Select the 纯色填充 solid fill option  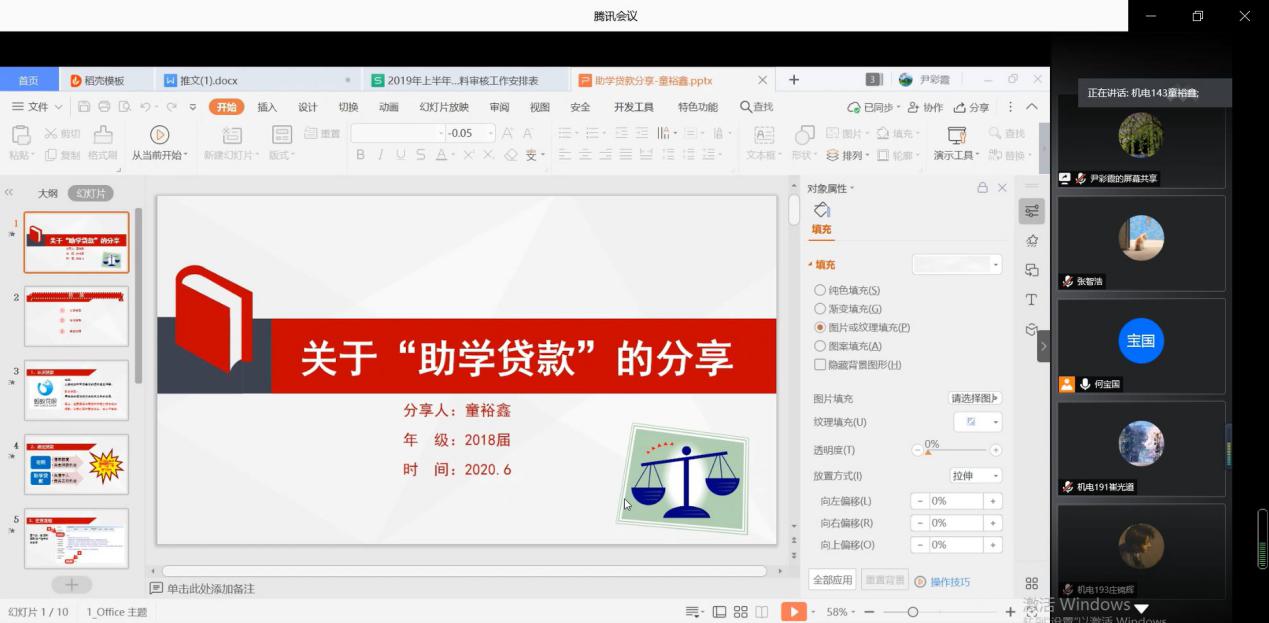coord(820,291)
